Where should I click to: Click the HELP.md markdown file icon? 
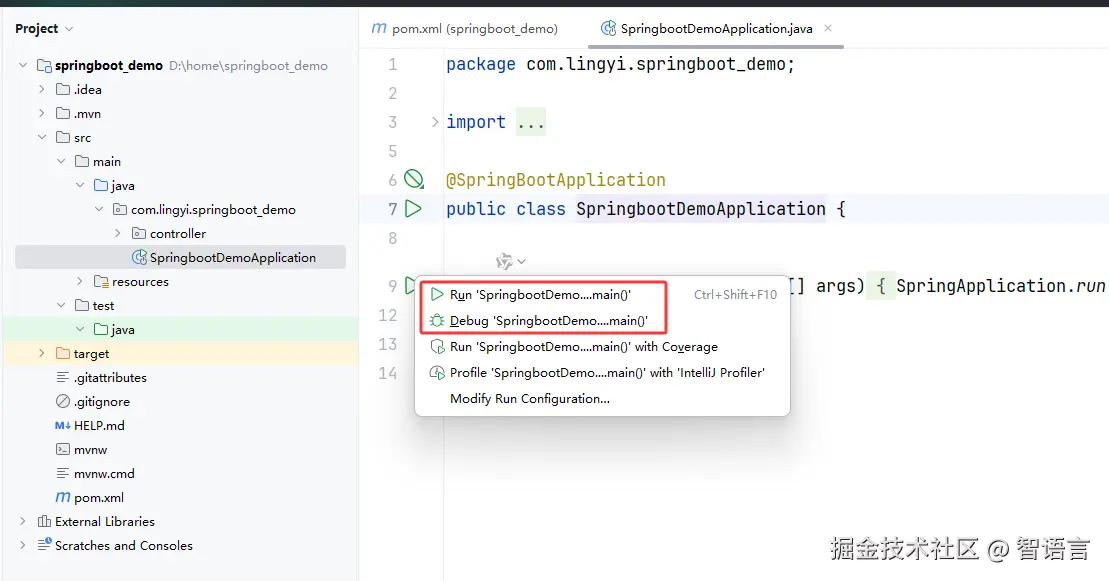coord(63,426)
